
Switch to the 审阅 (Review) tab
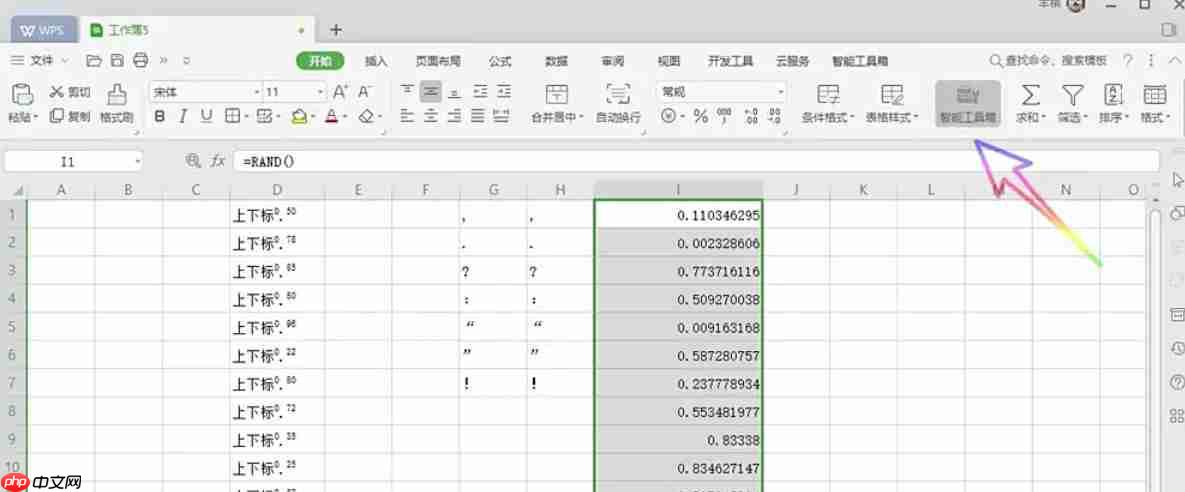(613, 61)
